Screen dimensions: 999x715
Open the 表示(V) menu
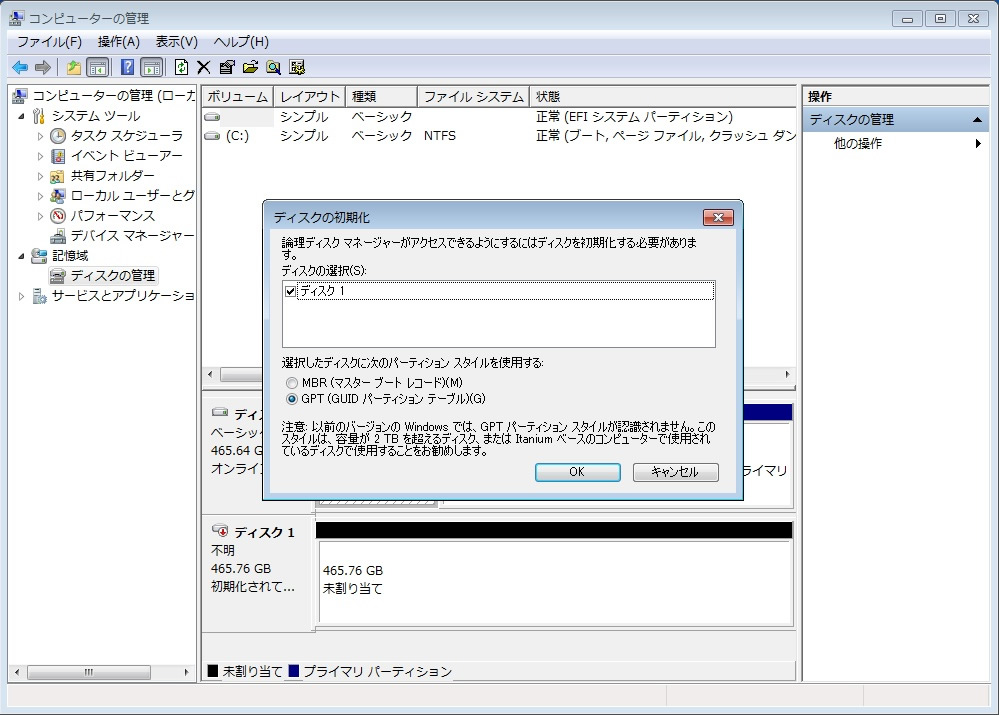176,42
